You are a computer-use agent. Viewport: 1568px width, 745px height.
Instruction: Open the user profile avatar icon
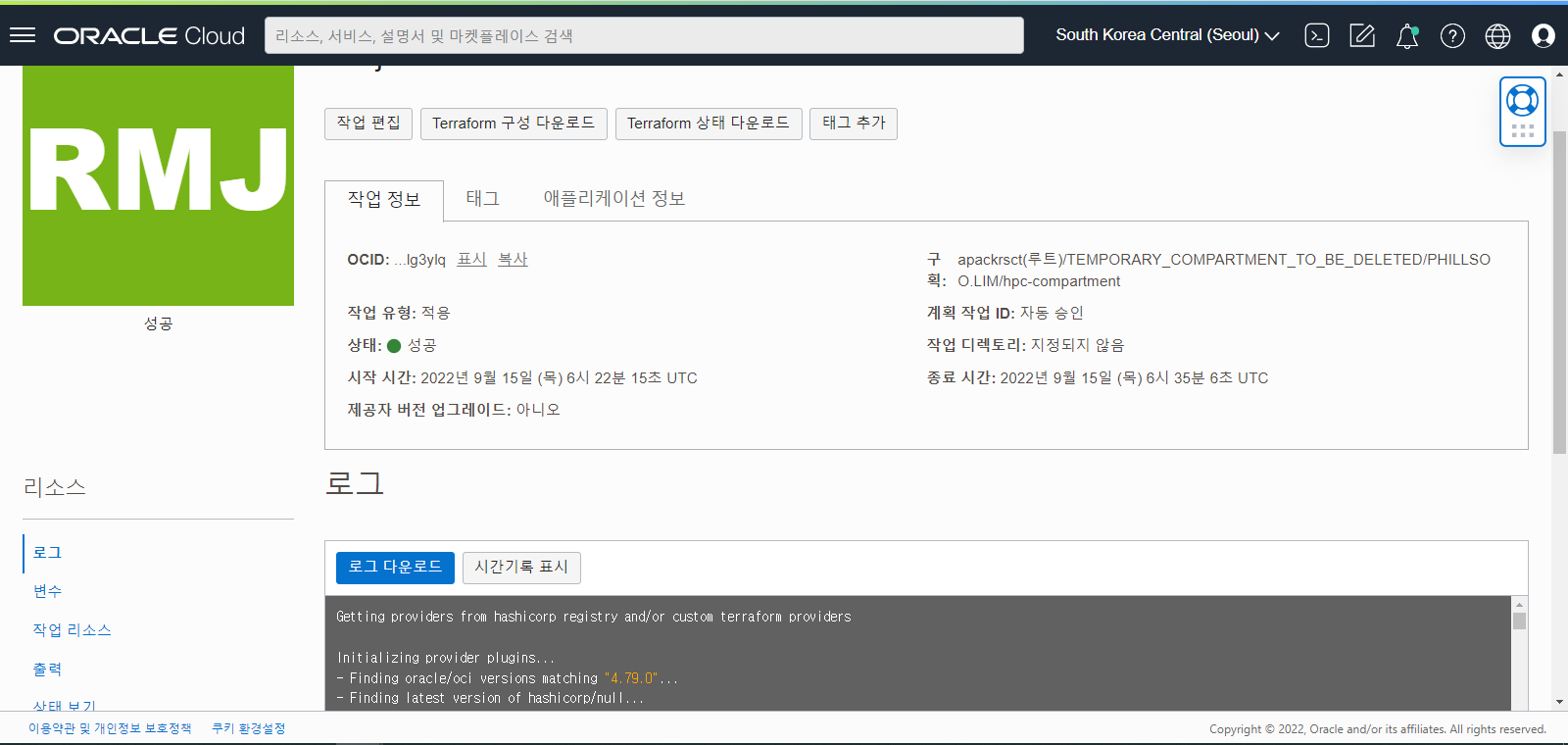coord(1543,36)
